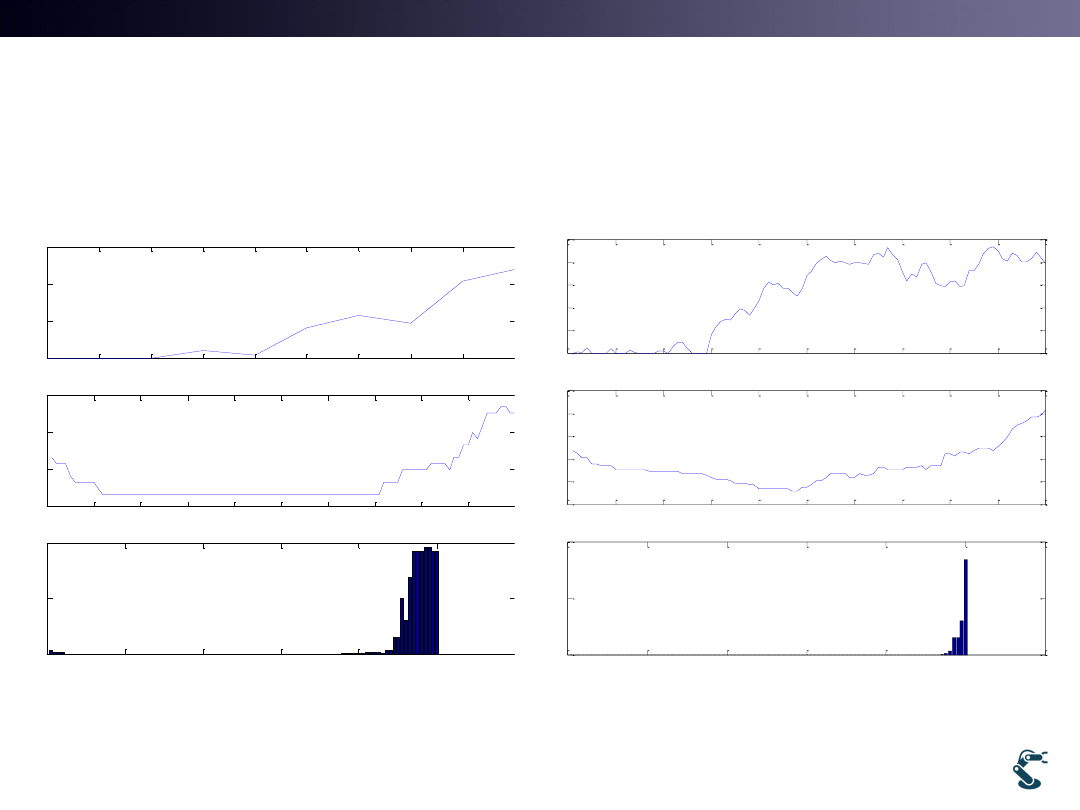Click the steep rise in the top-right line
The height and width of the screenshot is (810, 1080).
coord(710,335)
